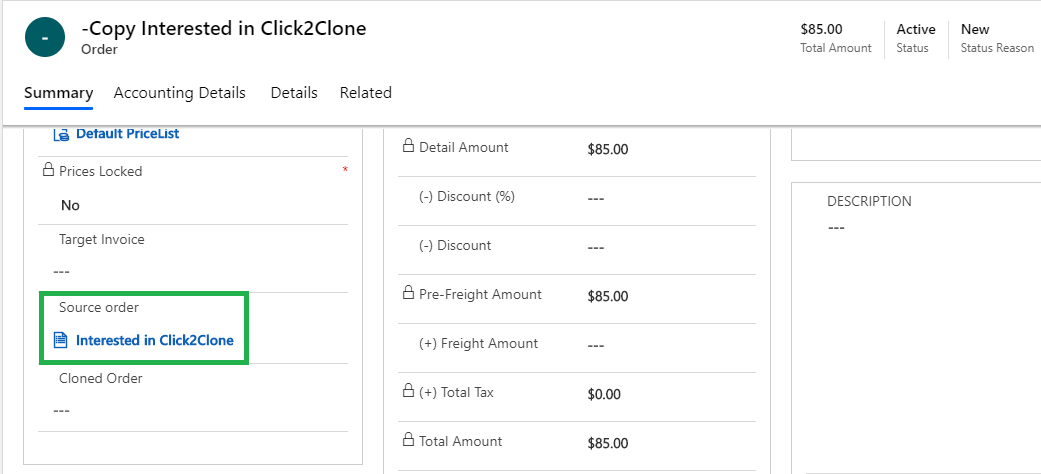Click the Target Invoice lookup field
Image resolution: width=1041 pixels, height=474 pixels.
click(190, 271)
